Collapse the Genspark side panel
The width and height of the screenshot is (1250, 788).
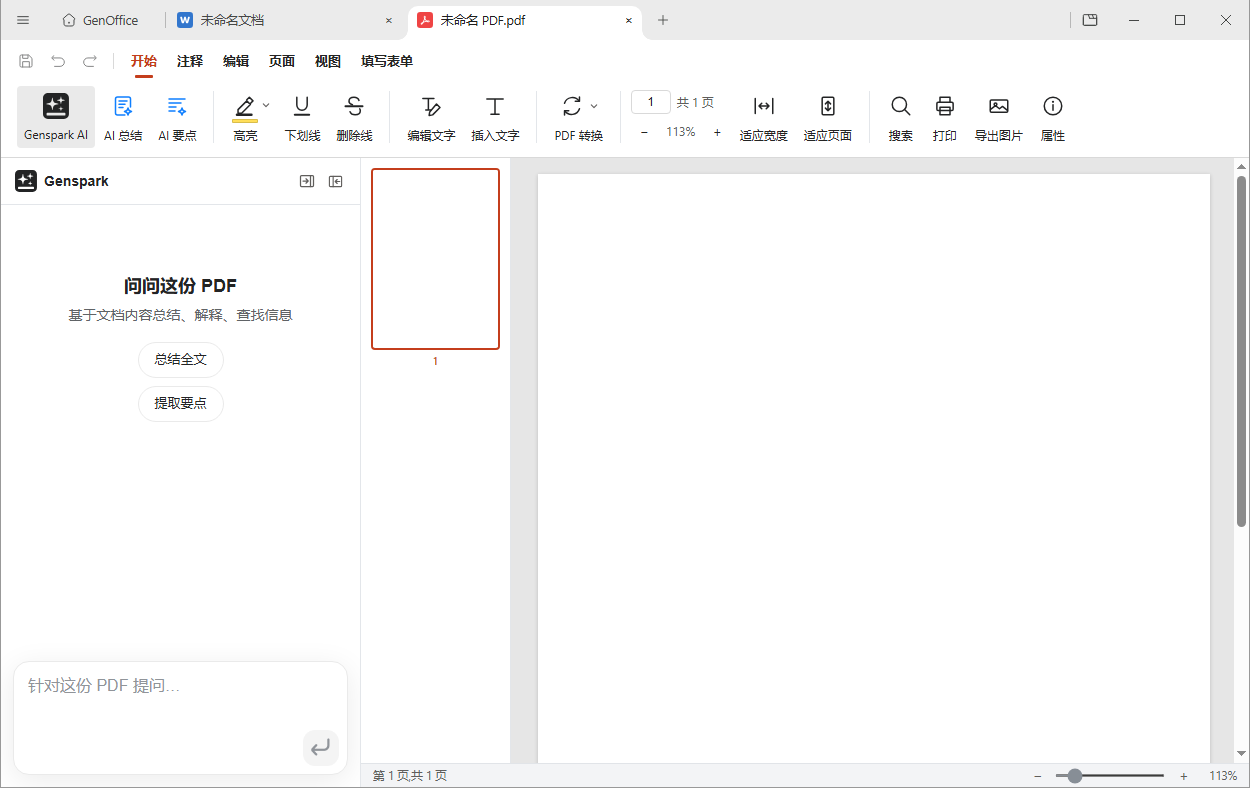click(x=336, y=181)
